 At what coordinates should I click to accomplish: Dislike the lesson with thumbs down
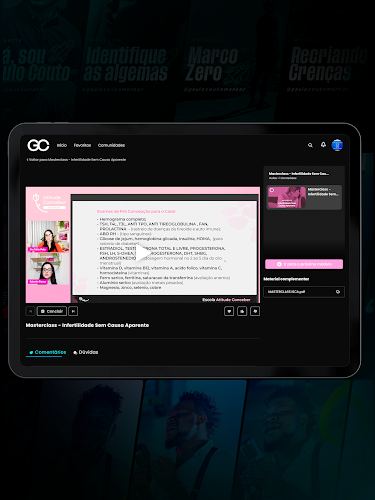click(255, 311)
